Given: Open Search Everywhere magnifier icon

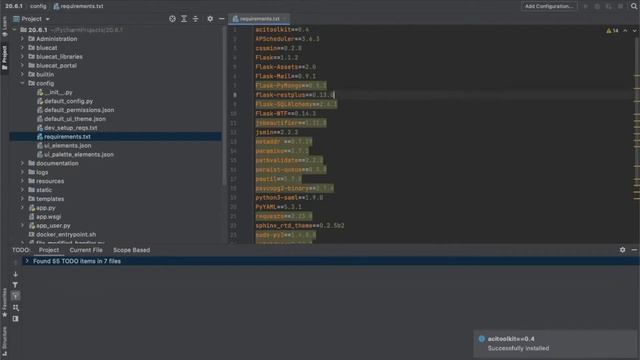Looking at the screenshot, I should coord(634,6).
